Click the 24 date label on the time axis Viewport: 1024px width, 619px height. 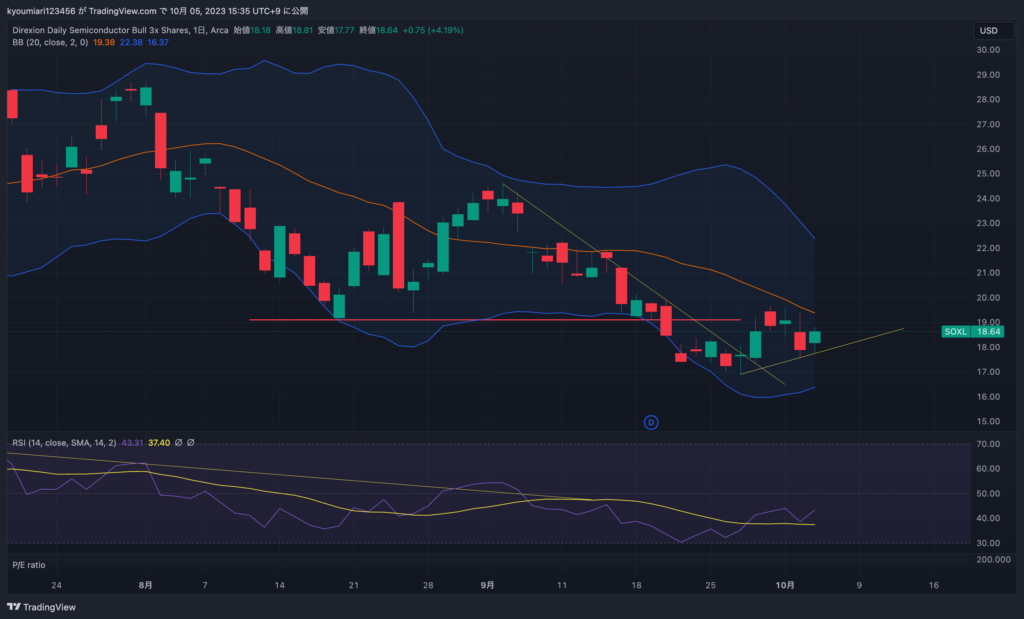(x=56, y=585)
